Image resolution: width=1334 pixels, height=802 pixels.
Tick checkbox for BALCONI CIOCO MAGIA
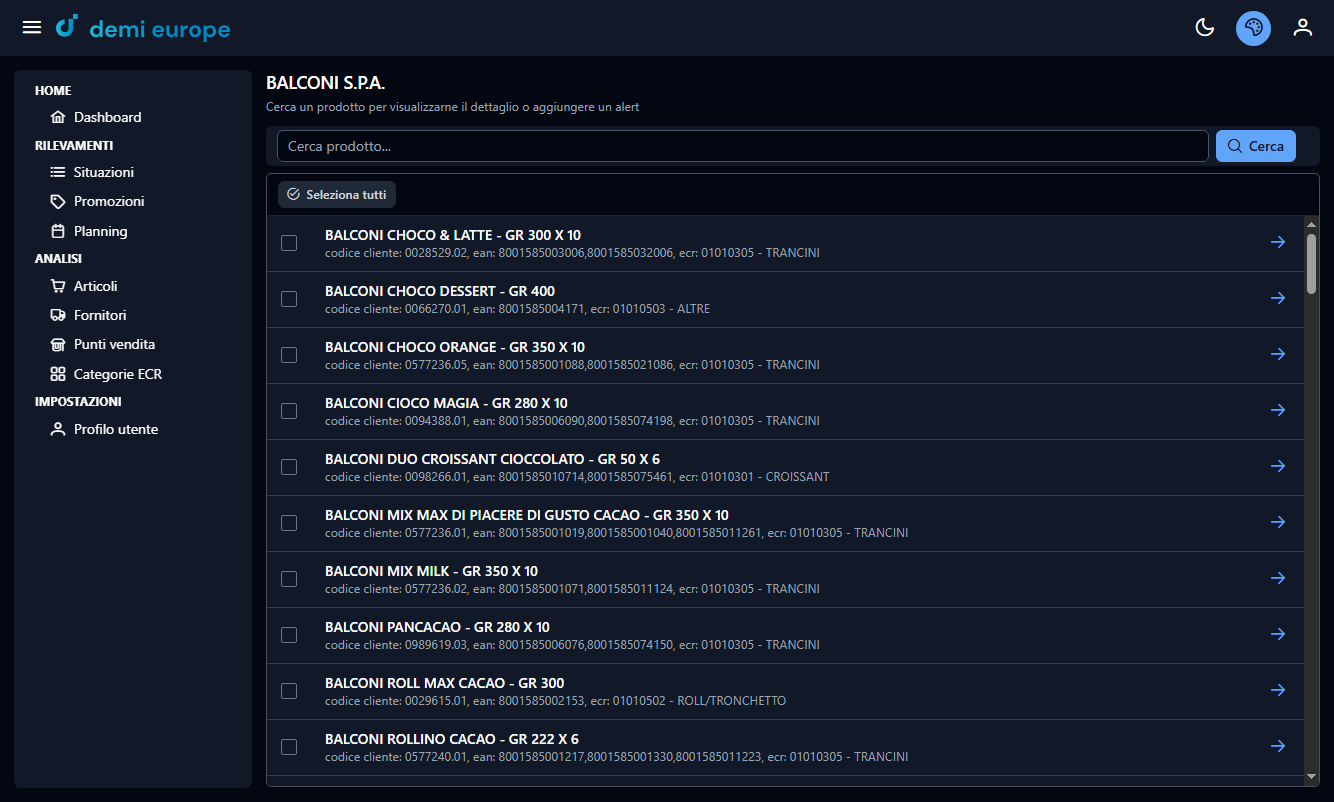point(289,411)
